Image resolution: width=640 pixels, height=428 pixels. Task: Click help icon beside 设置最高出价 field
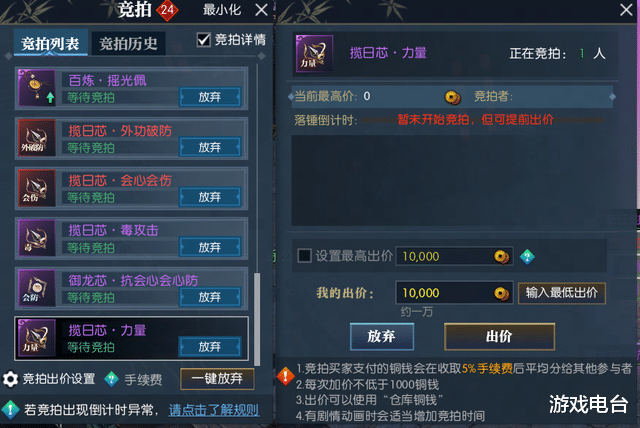(527, 257)
